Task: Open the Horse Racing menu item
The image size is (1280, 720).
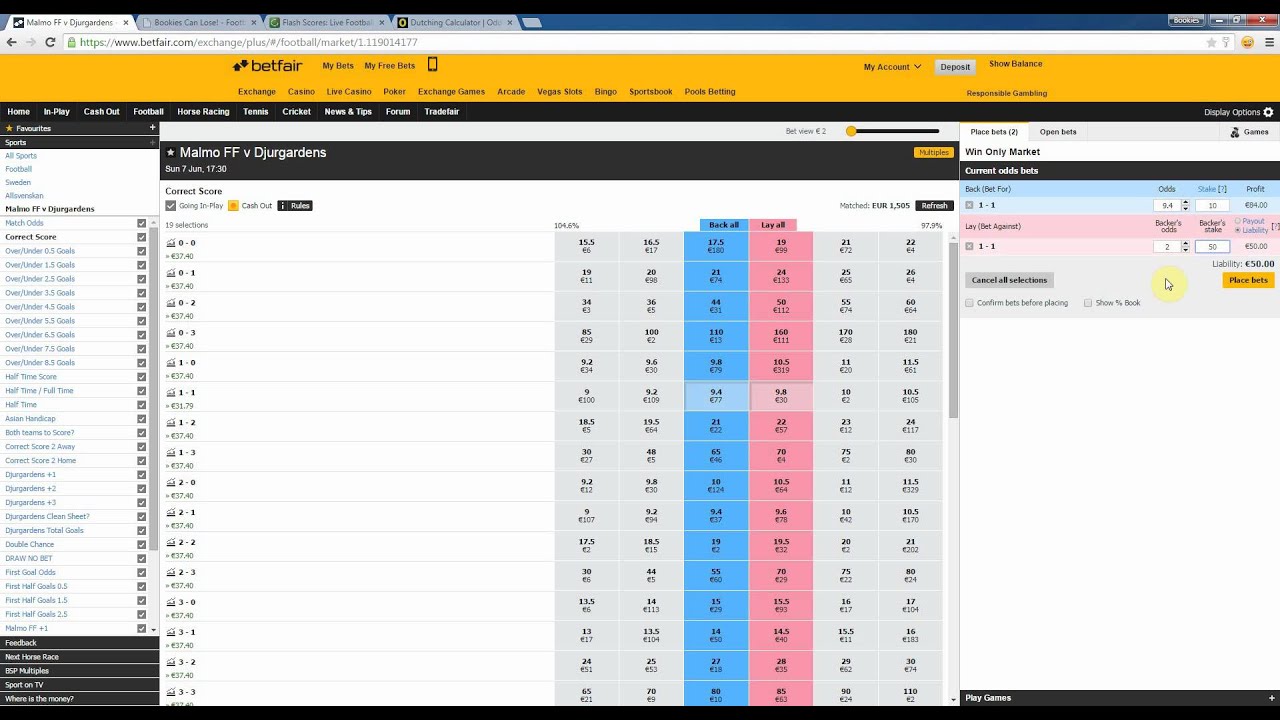Action: coord(203,112)
